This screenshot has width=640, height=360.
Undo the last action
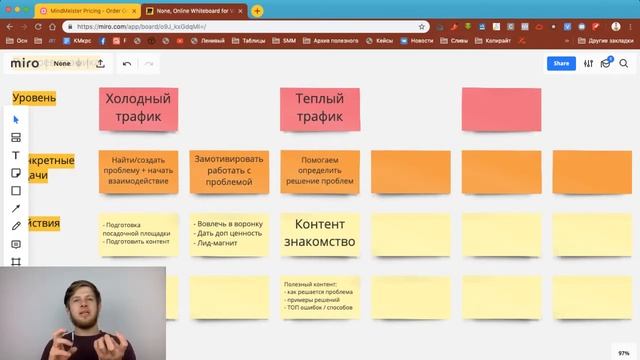tap(127, 64)
